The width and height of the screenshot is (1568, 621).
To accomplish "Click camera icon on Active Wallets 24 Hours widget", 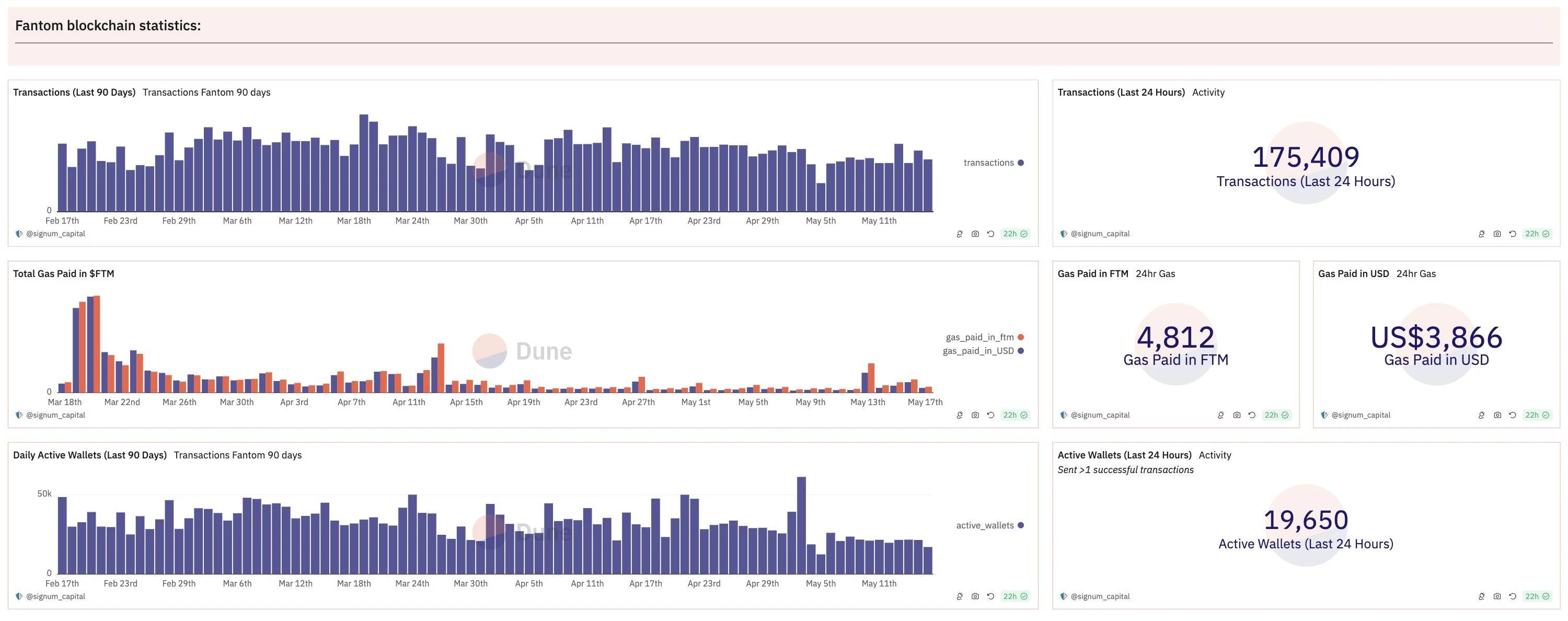I will tap(1497, 596).
